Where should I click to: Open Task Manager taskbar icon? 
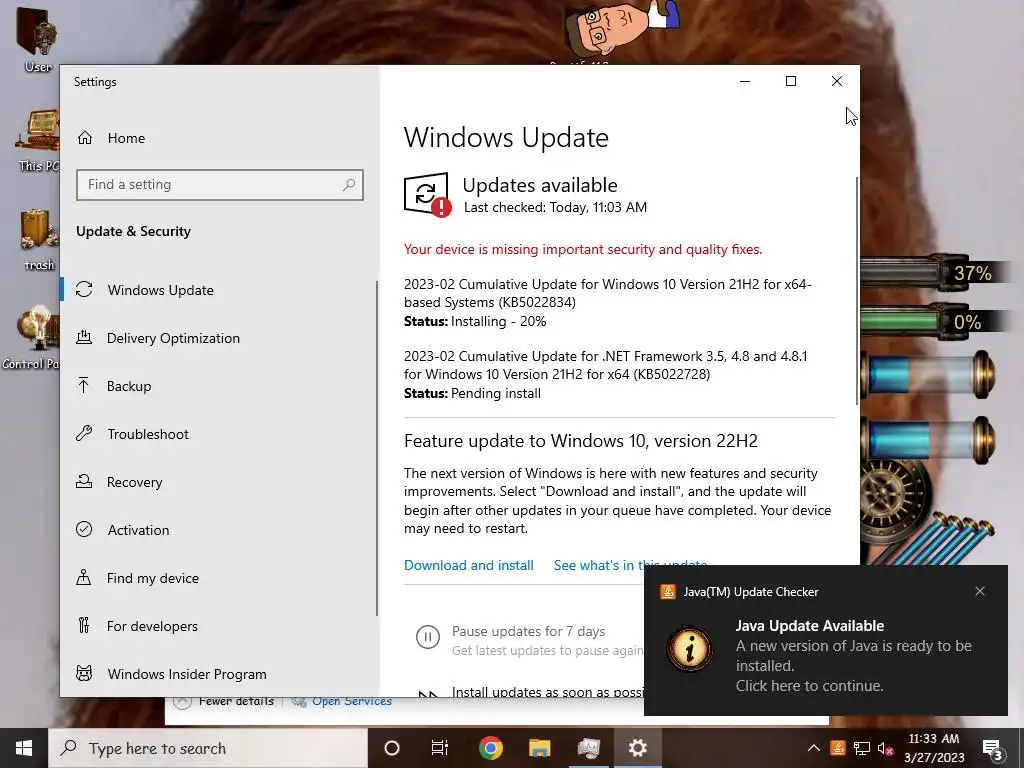[588, 748]
